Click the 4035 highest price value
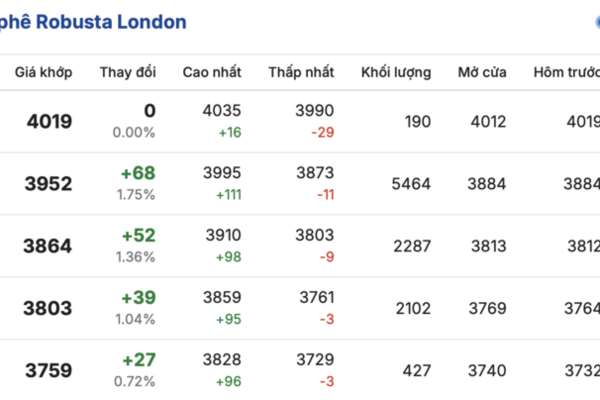 point(222,111)
